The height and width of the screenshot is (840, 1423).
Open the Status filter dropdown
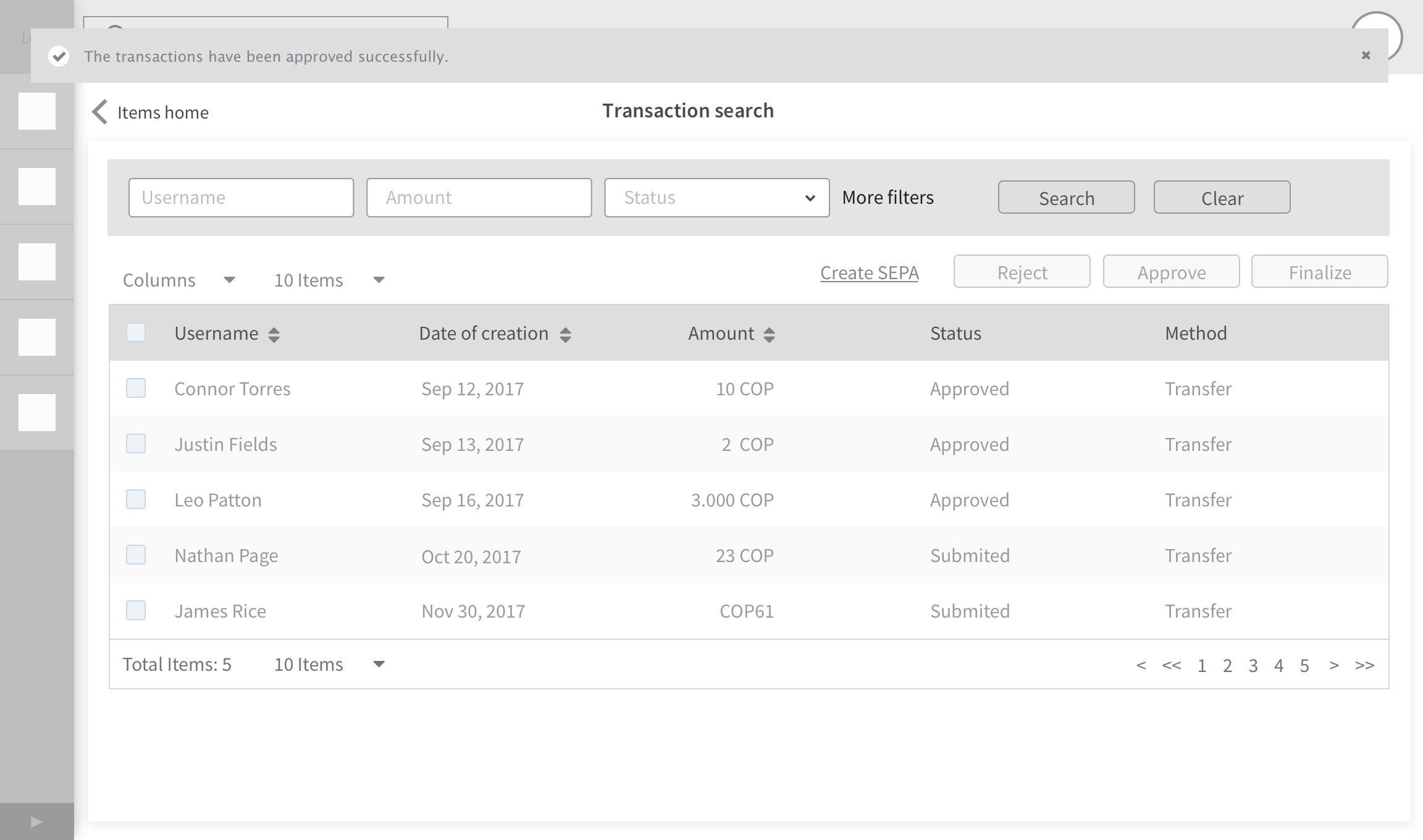pos(716,198)
